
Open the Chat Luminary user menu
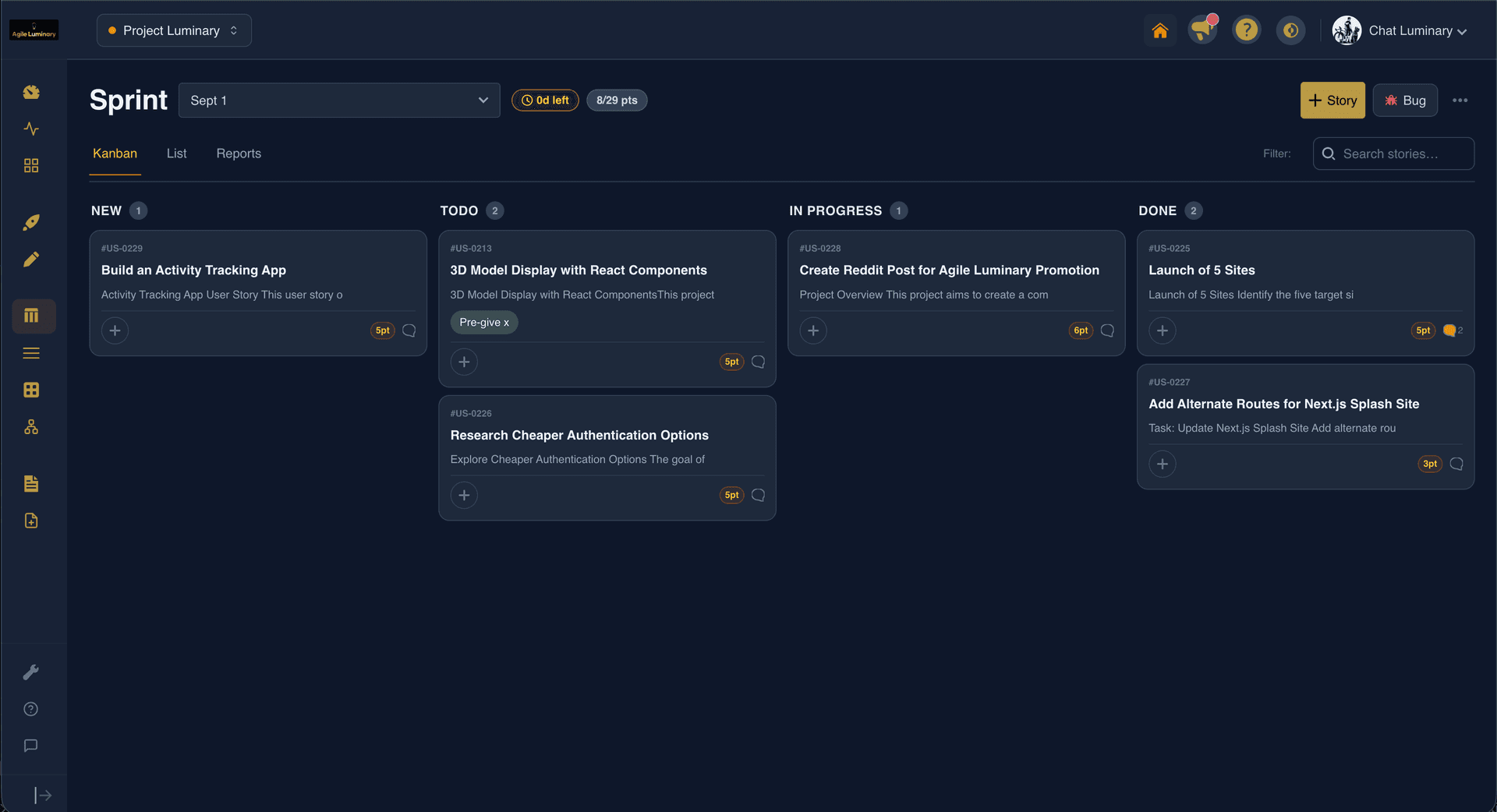click(x=1400, y=30)
